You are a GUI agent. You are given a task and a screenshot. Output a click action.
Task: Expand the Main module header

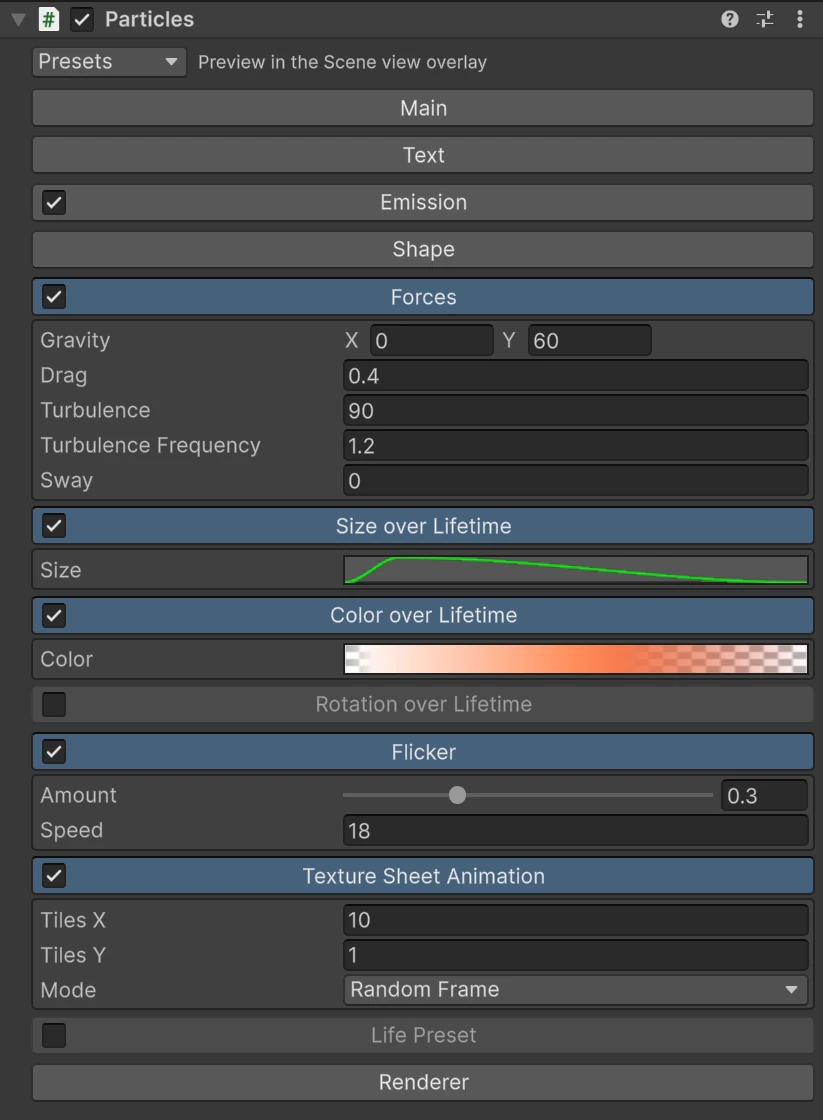423,108
